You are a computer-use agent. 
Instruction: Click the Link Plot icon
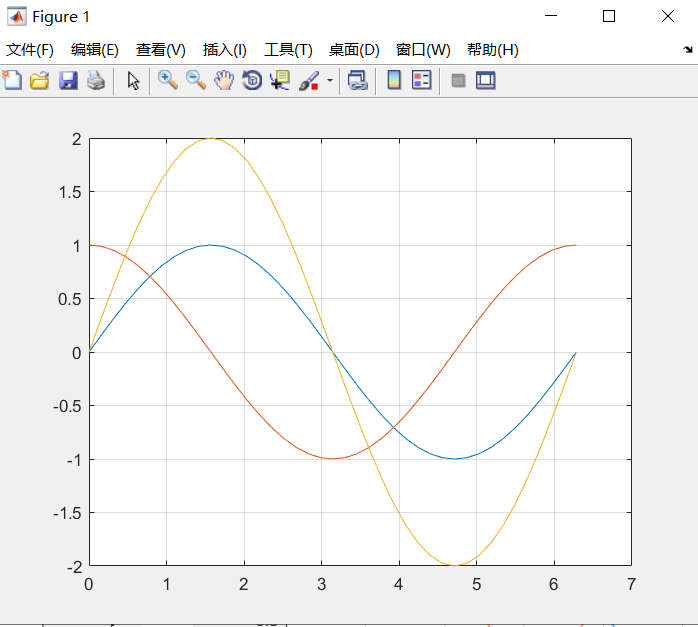[357, 81]
